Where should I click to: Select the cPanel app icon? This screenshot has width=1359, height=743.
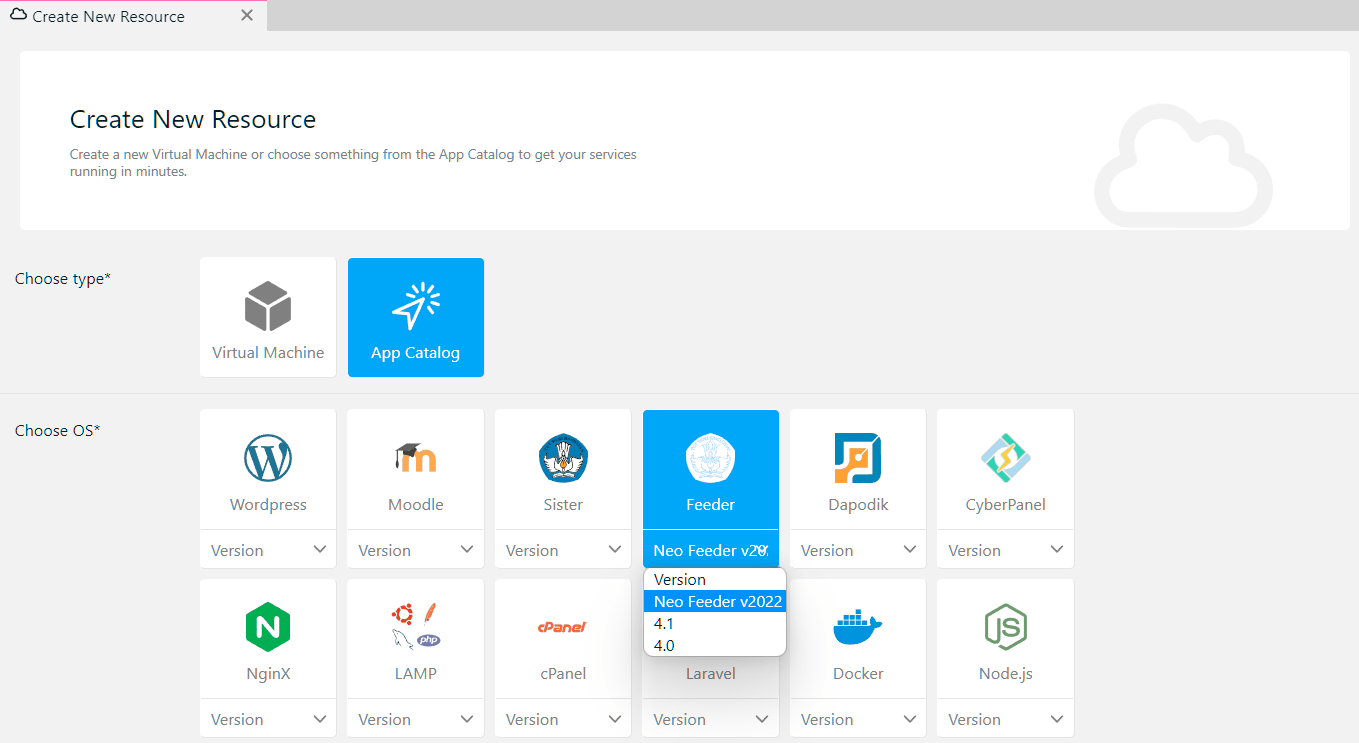coord(563,627)
